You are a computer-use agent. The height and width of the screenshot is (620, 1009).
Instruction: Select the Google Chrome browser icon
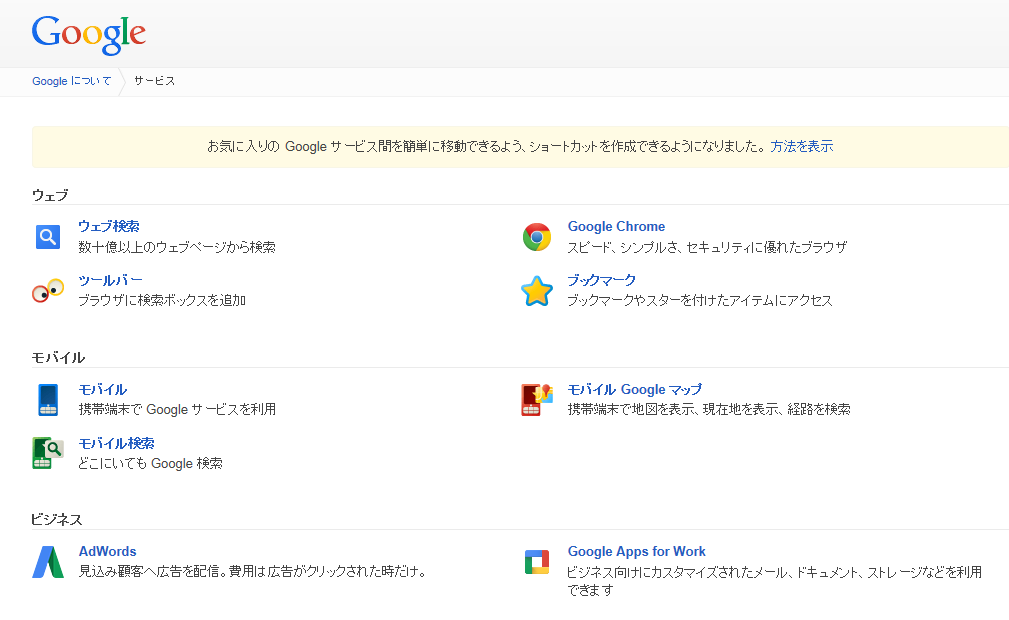(x=537, y=236)
